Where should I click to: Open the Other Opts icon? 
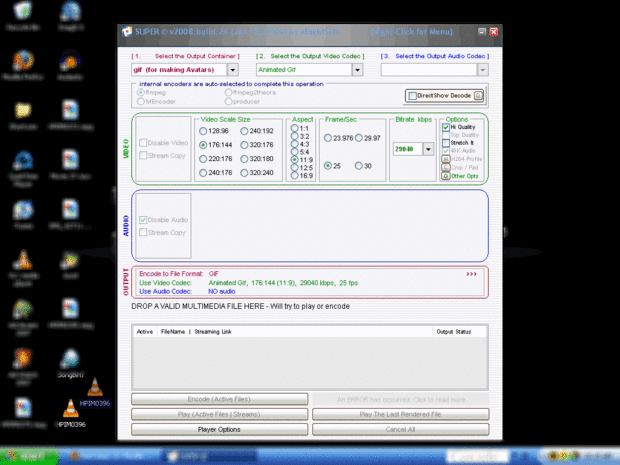(446, 176)
